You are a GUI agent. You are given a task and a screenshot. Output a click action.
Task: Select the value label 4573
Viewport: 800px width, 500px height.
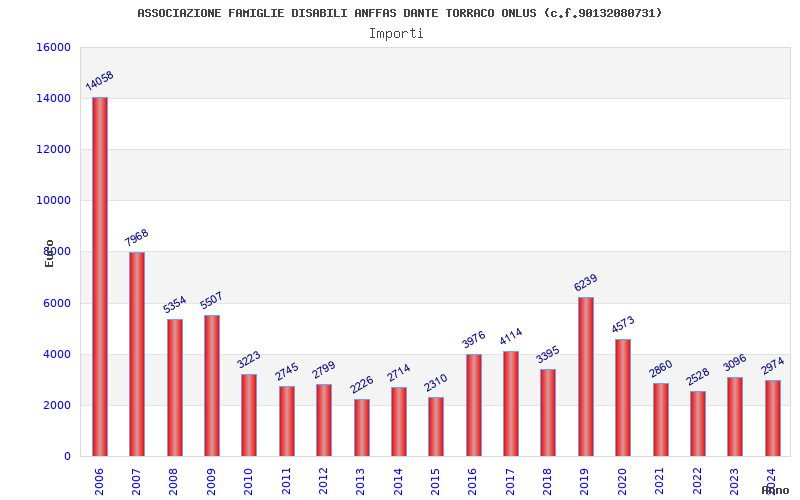(x=623, y=324)
